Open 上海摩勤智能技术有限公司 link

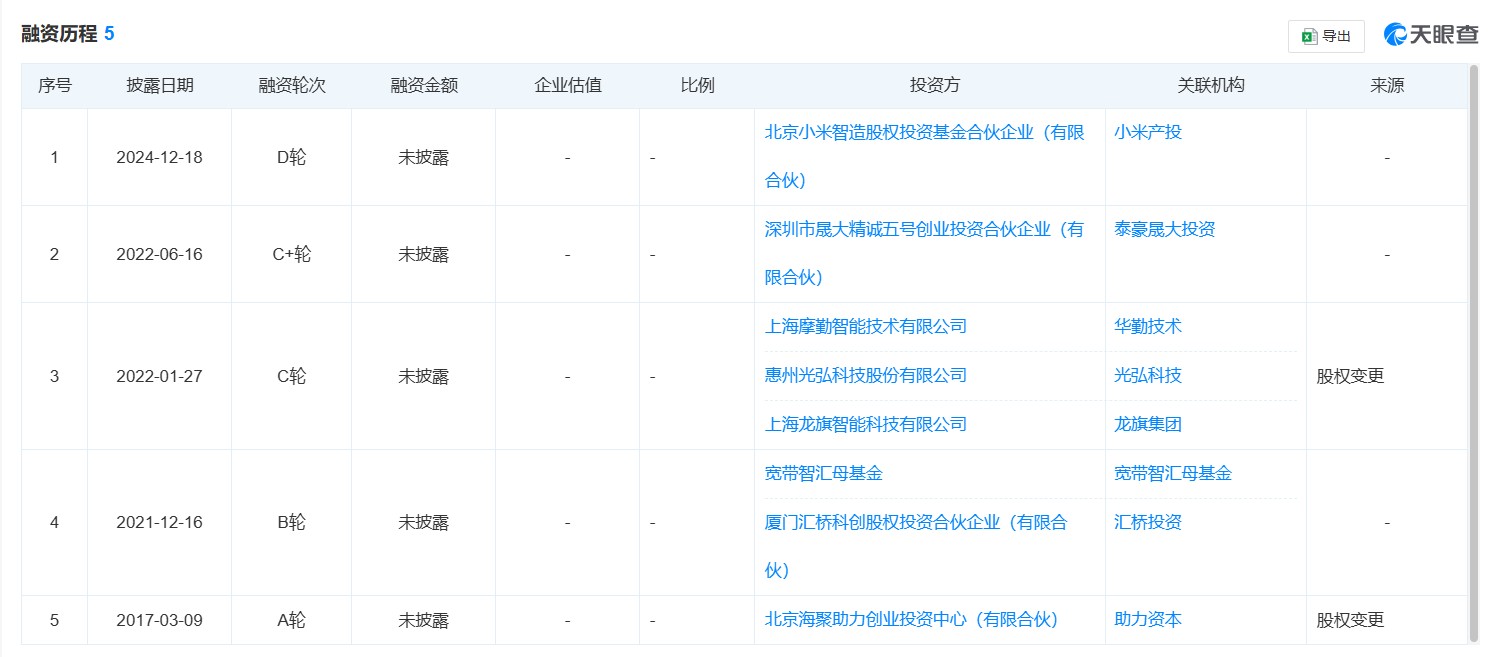866,326
